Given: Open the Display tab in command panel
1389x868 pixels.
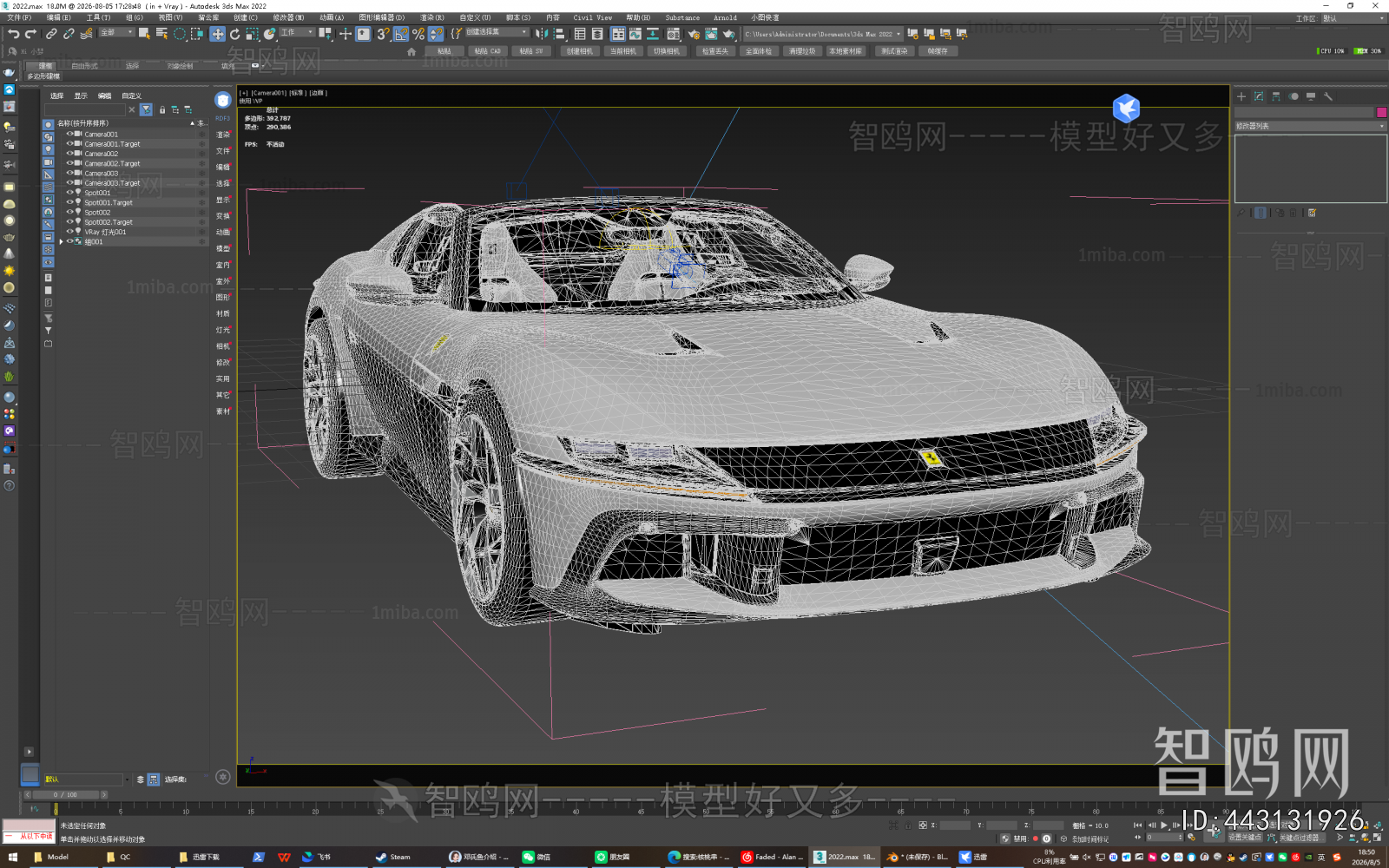Looking at the screenshot, I should [x=1311, y=96].
